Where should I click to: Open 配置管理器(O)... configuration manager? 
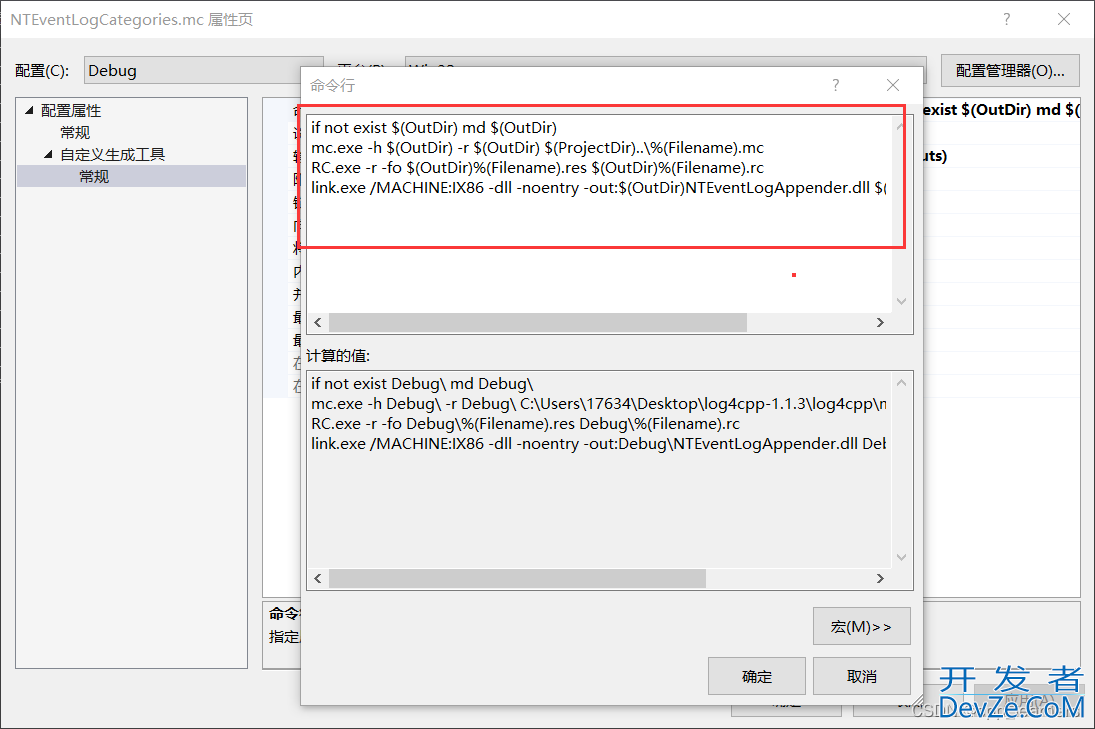1010,71
